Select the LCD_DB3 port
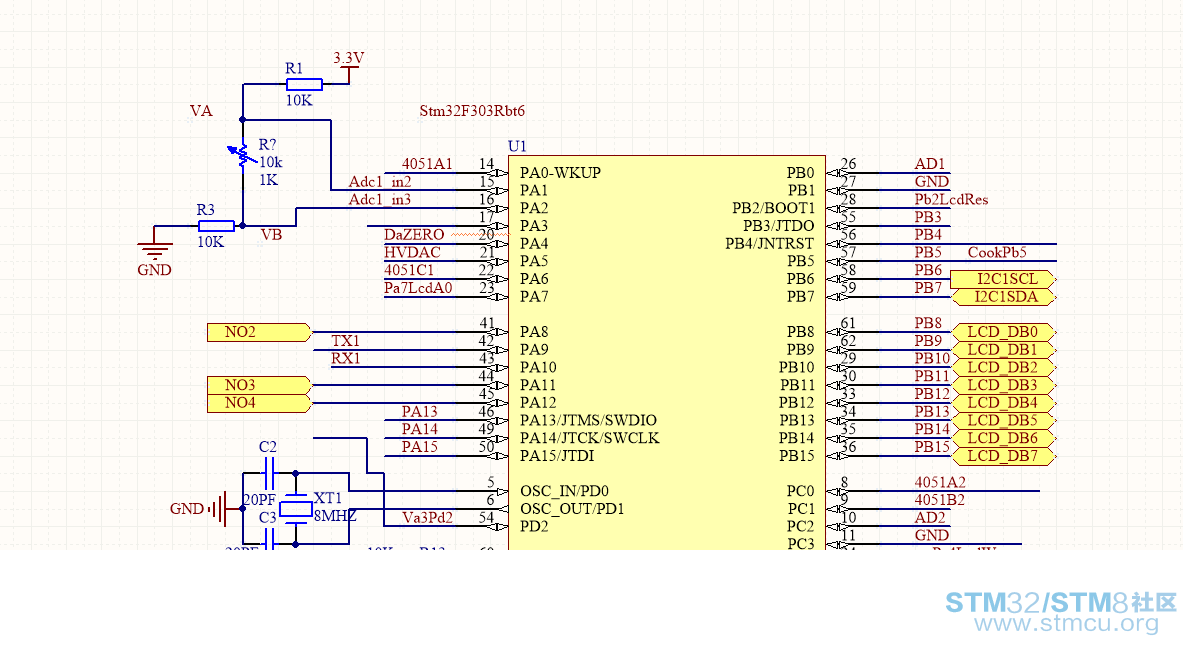The height and width of the screenshot is (648, 1183). pyautogui.click(x=1003, y=385)
